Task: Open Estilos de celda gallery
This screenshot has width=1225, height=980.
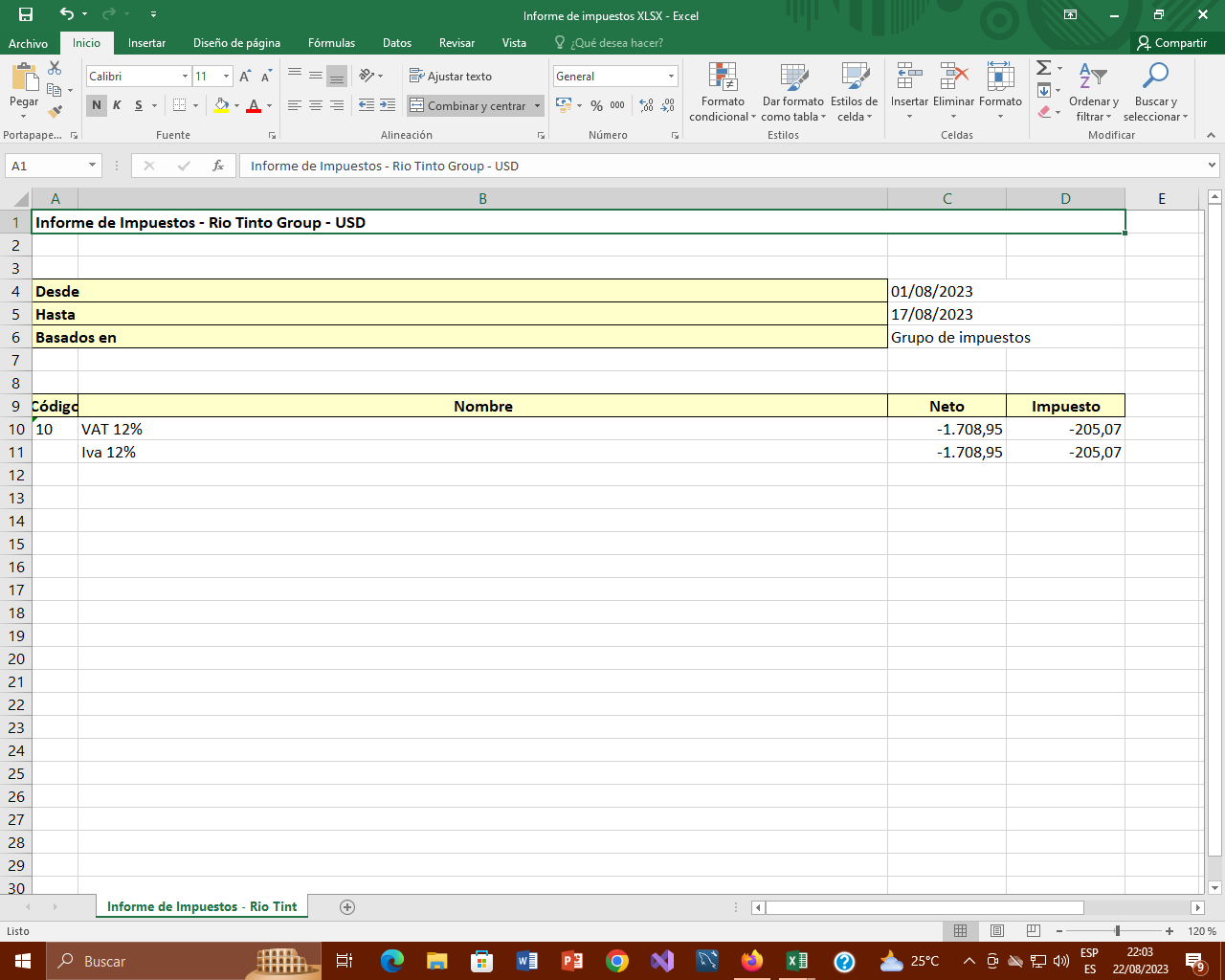Action: (x=854, y=92)
